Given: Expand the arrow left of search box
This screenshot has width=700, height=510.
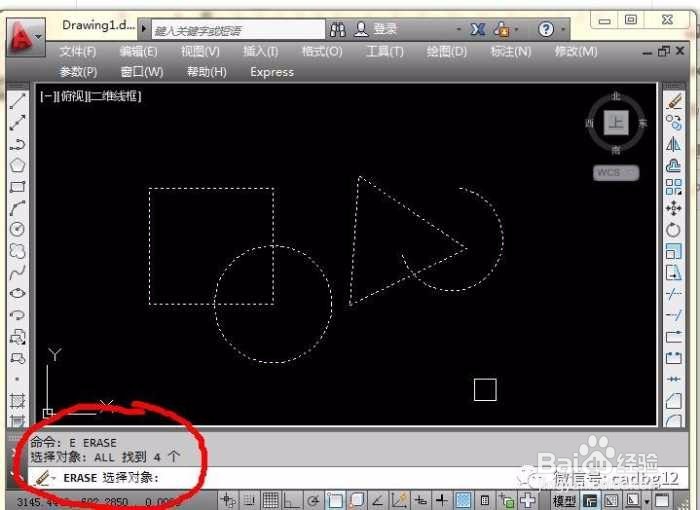Looking at the screenshot, I should [144, 29].
